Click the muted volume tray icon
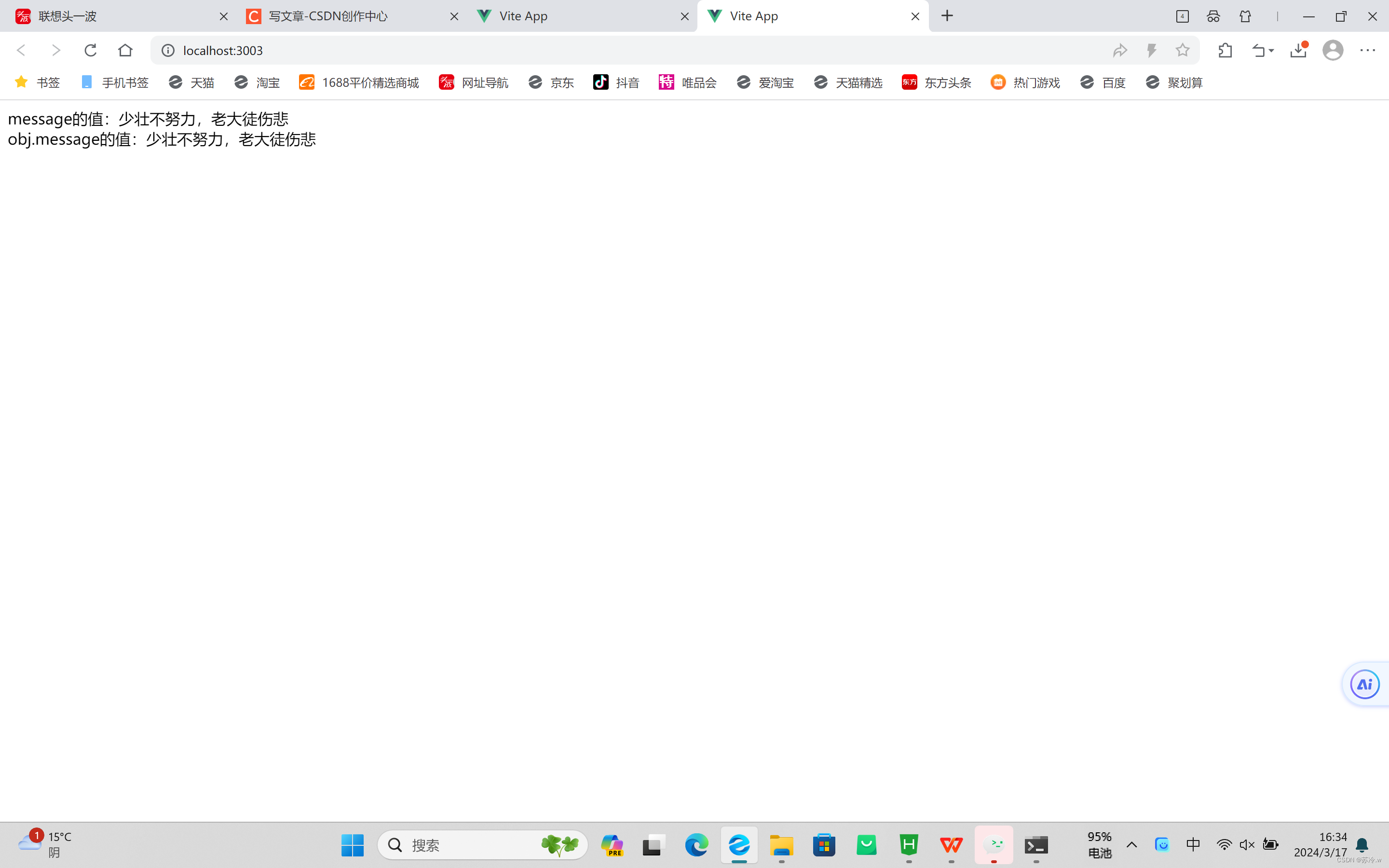 pyautogui.click(x=1247, y=845)
